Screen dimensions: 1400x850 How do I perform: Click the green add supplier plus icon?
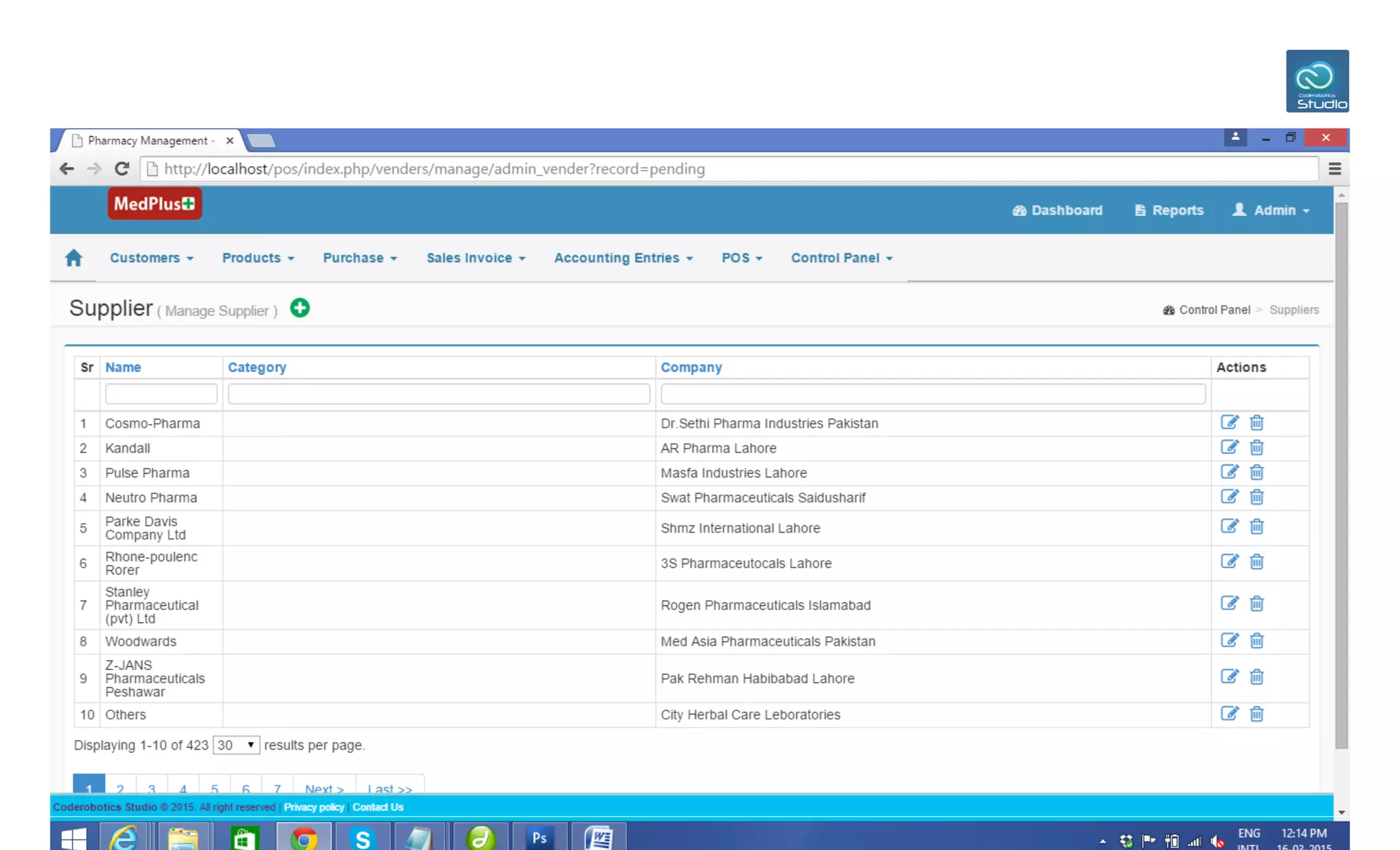[299, 308]
